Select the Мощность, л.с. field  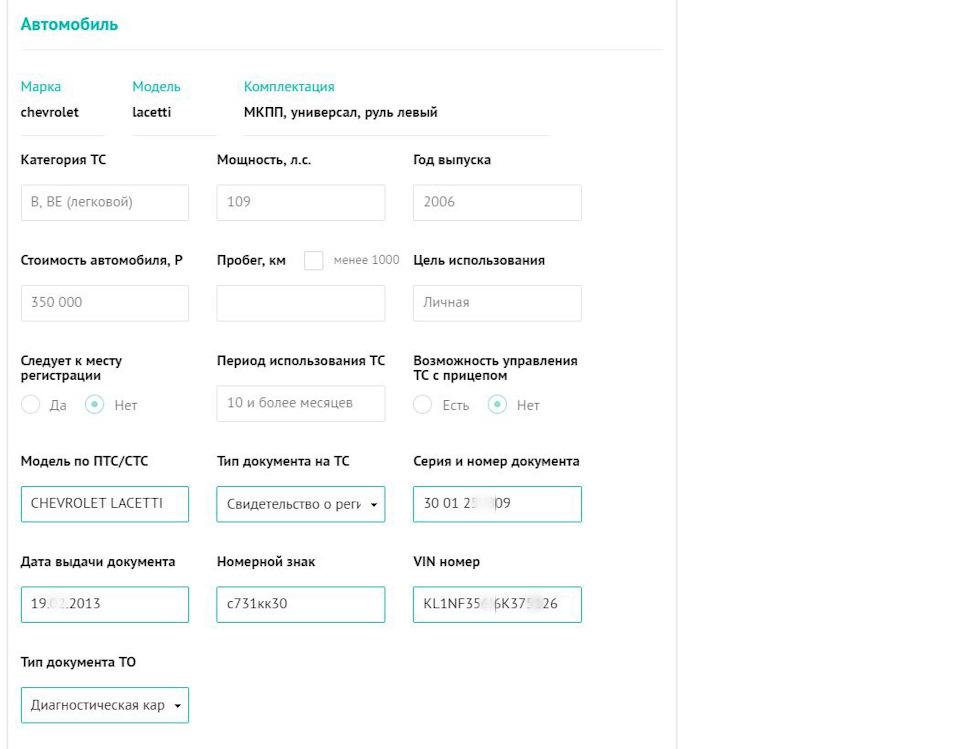click(301, 203)
